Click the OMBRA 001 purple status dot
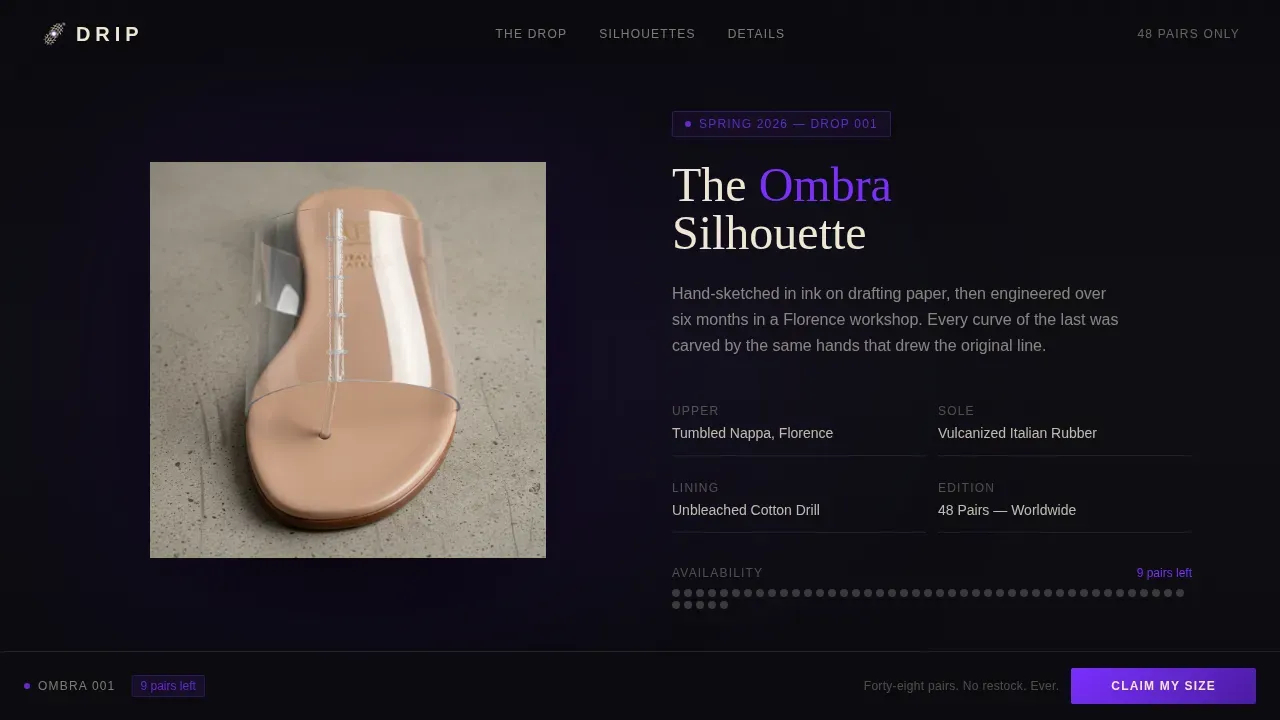 [27, 686]
